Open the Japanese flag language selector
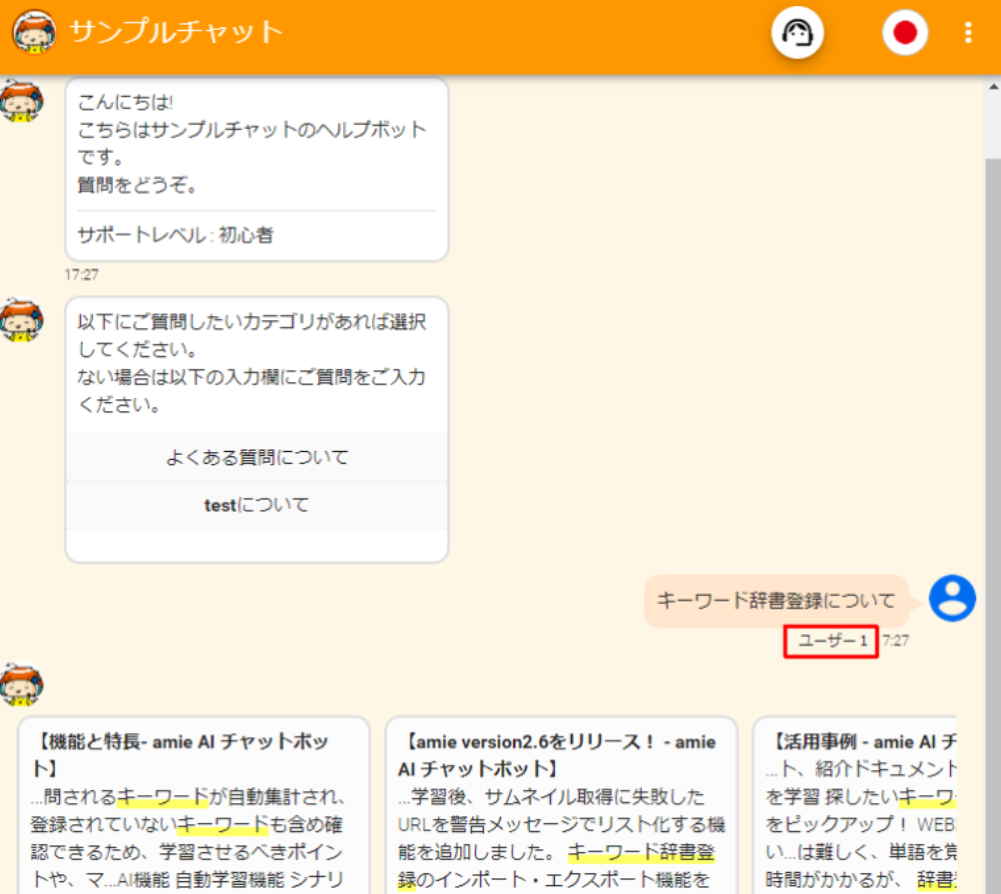 point(905,33)
